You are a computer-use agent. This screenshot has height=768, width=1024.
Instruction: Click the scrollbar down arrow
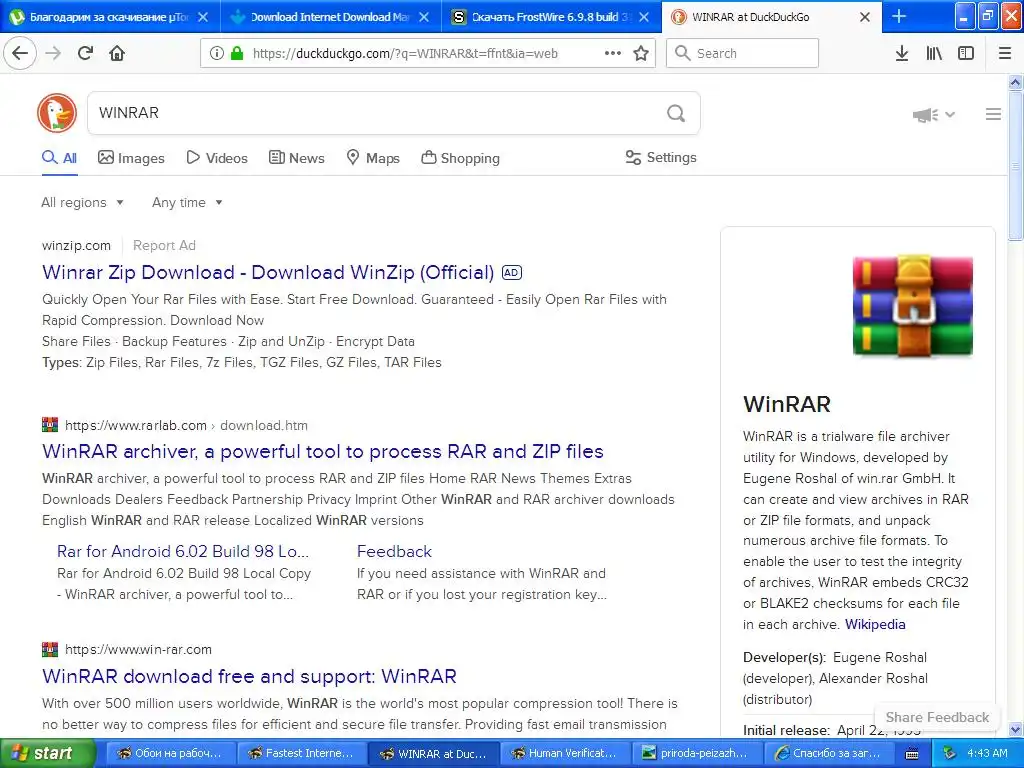(1015, 729)
